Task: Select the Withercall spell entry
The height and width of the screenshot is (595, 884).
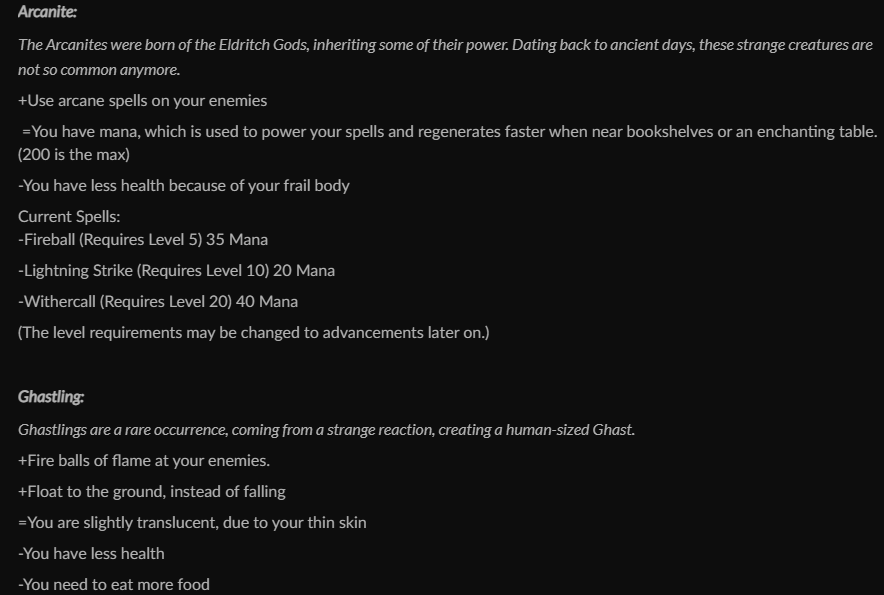Action: [158, 301]
